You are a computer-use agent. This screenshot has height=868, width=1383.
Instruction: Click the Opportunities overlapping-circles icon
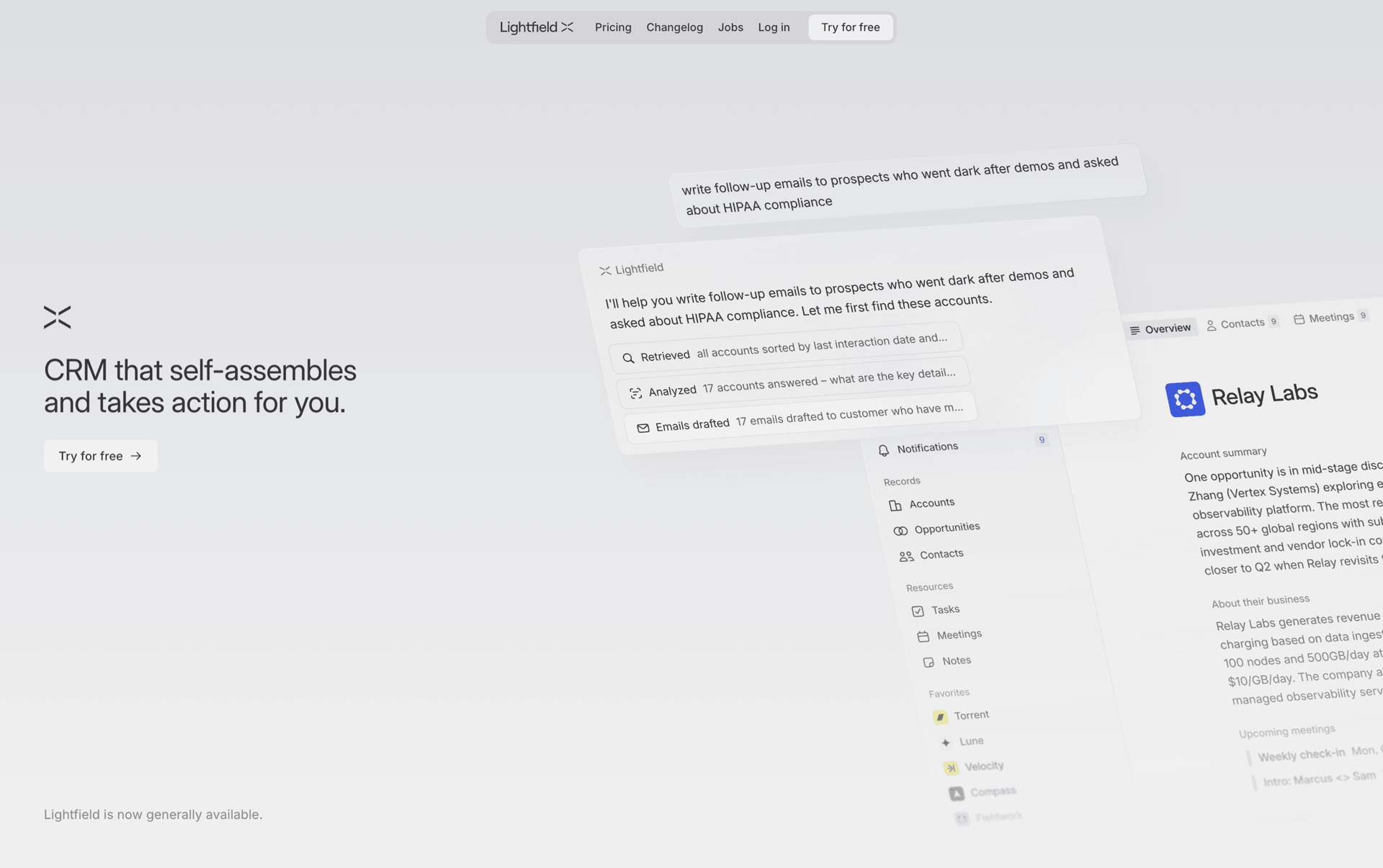click(x=900, y=531)
